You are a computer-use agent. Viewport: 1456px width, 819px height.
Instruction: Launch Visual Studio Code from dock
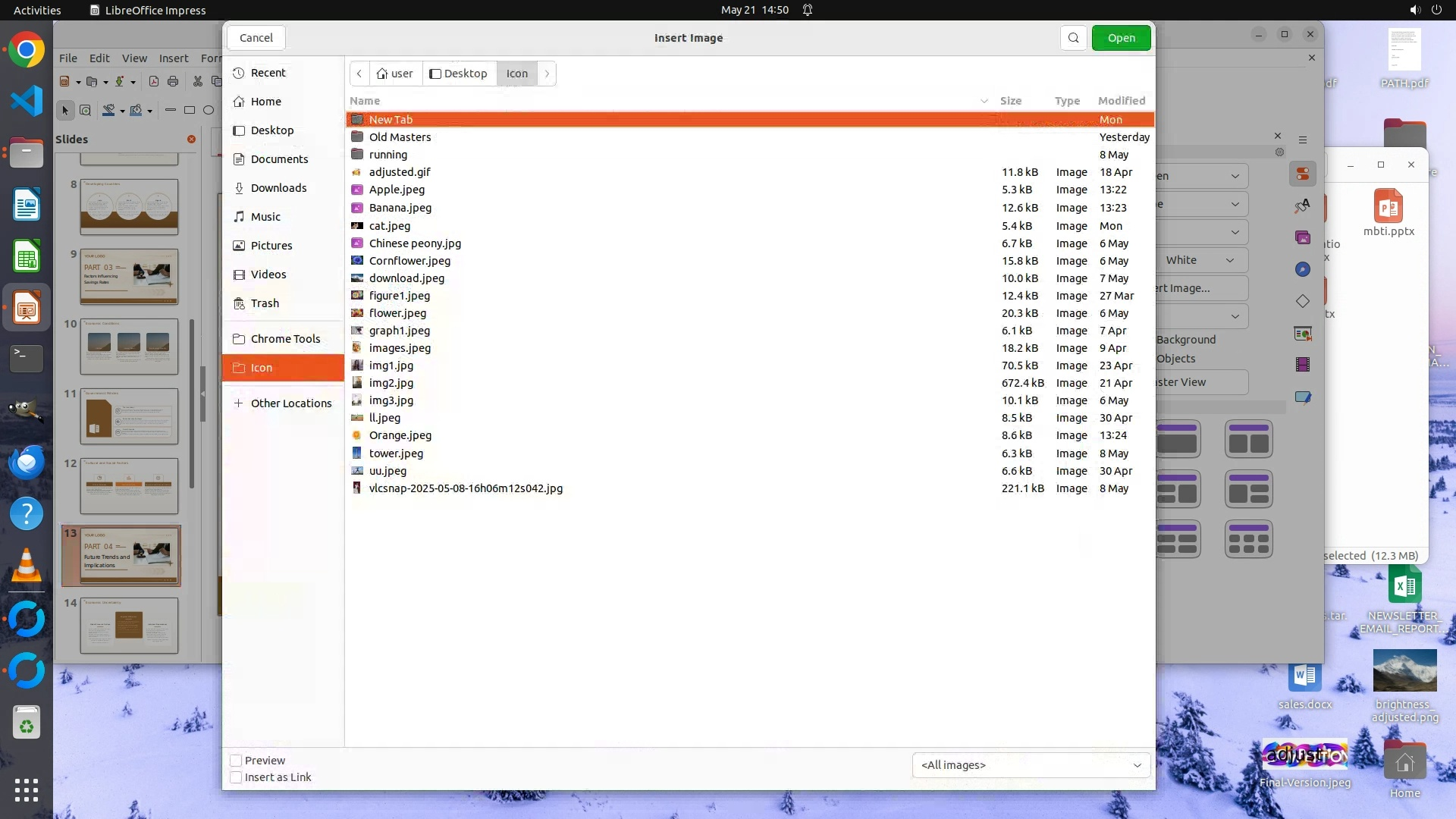tap(27, 101)
